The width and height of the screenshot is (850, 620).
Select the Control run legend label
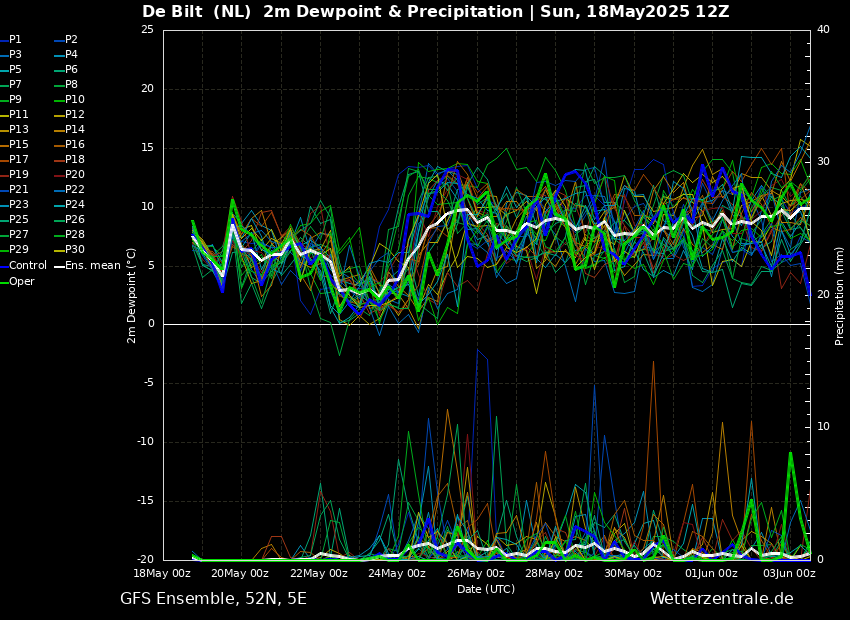(x=27, y=266)
